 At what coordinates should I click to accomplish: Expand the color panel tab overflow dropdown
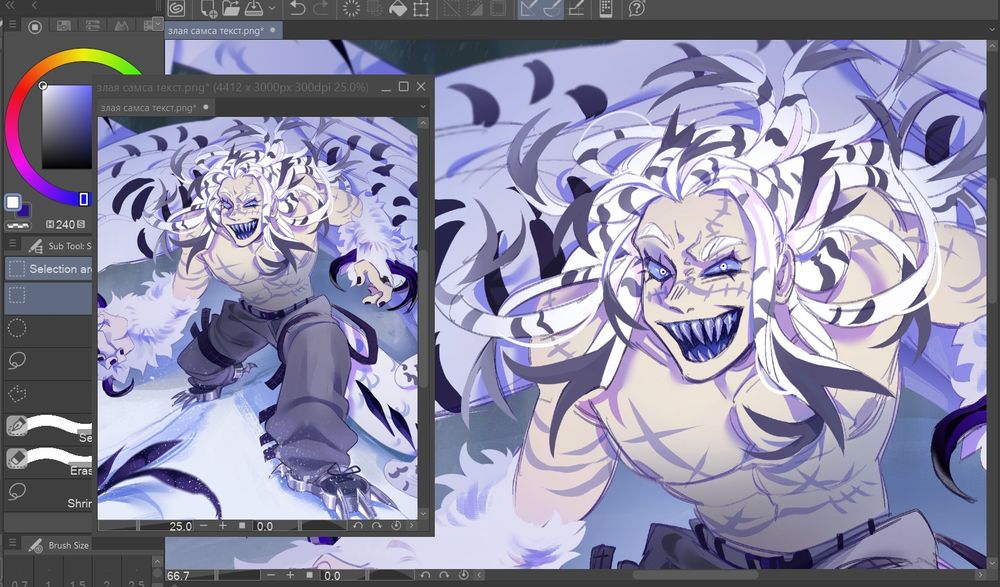(158, 24)
